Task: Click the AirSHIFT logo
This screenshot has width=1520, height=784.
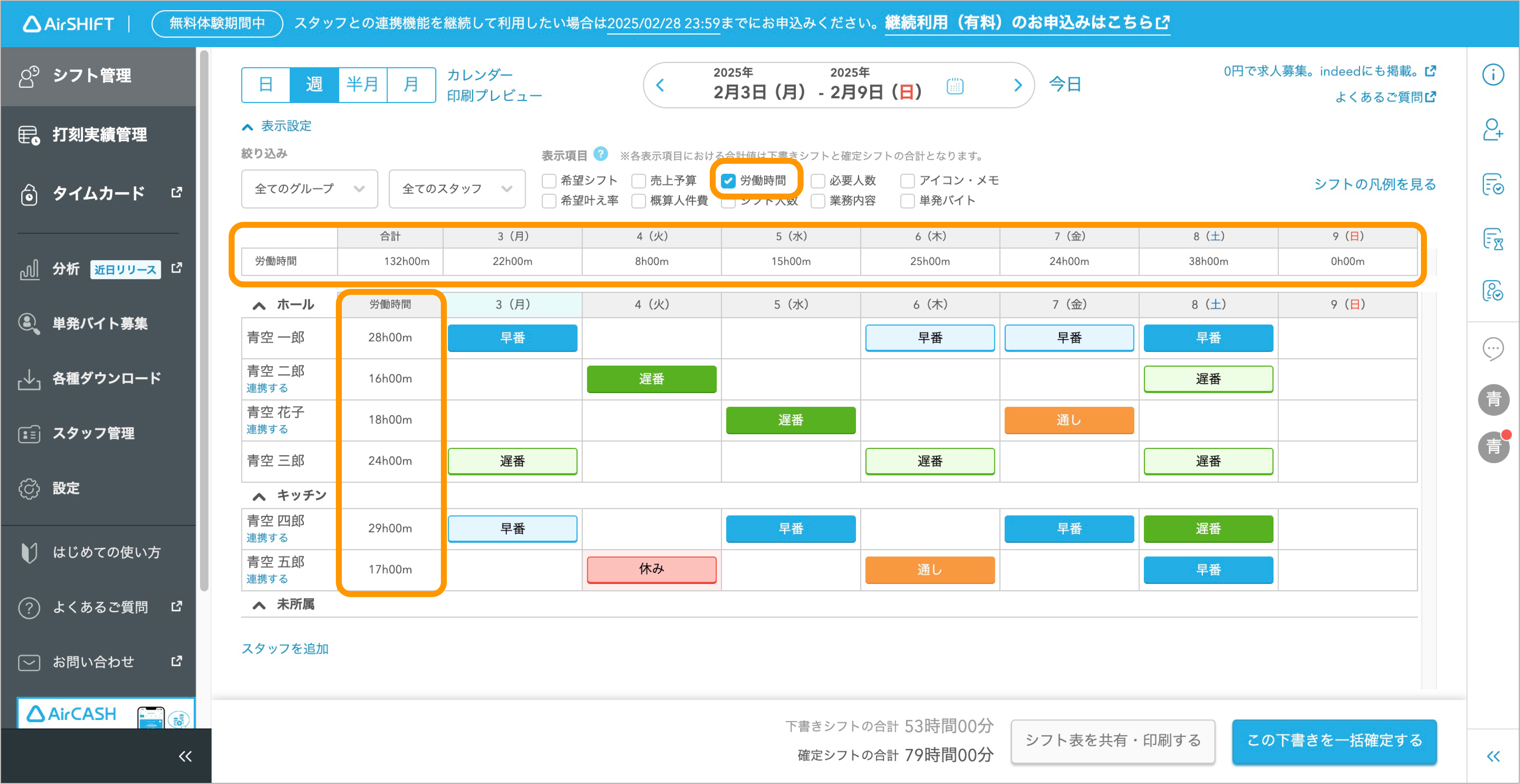Action: click(68, 23)
